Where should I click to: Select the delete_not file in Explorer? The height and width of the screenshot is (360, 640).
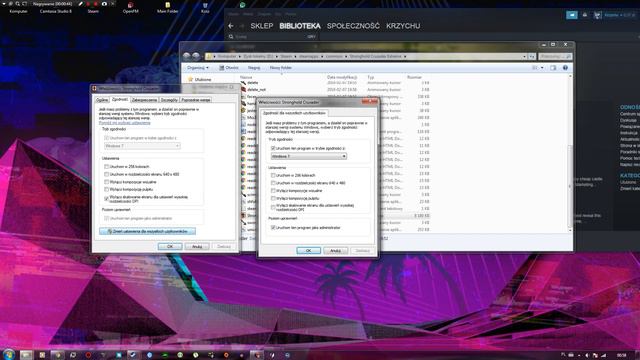click(x=256, y=89)
